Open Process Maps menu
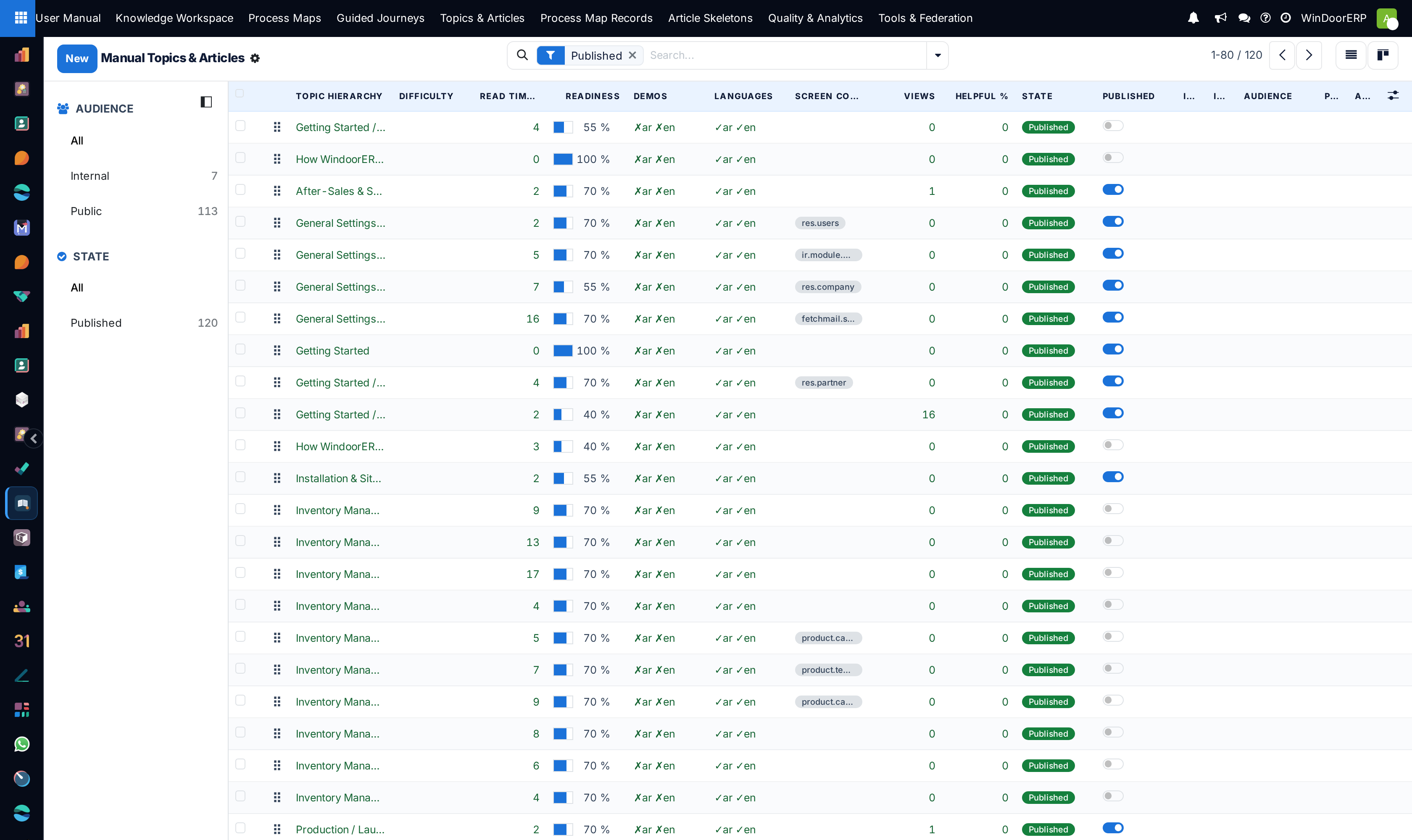1412x840 pixels. click(x=285, y=18)
